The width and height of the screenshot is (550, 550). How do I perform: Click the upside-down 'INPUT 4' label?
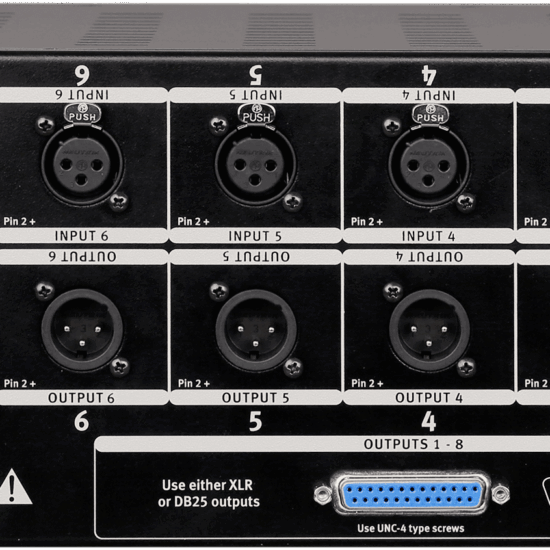(x=429, y=95)
